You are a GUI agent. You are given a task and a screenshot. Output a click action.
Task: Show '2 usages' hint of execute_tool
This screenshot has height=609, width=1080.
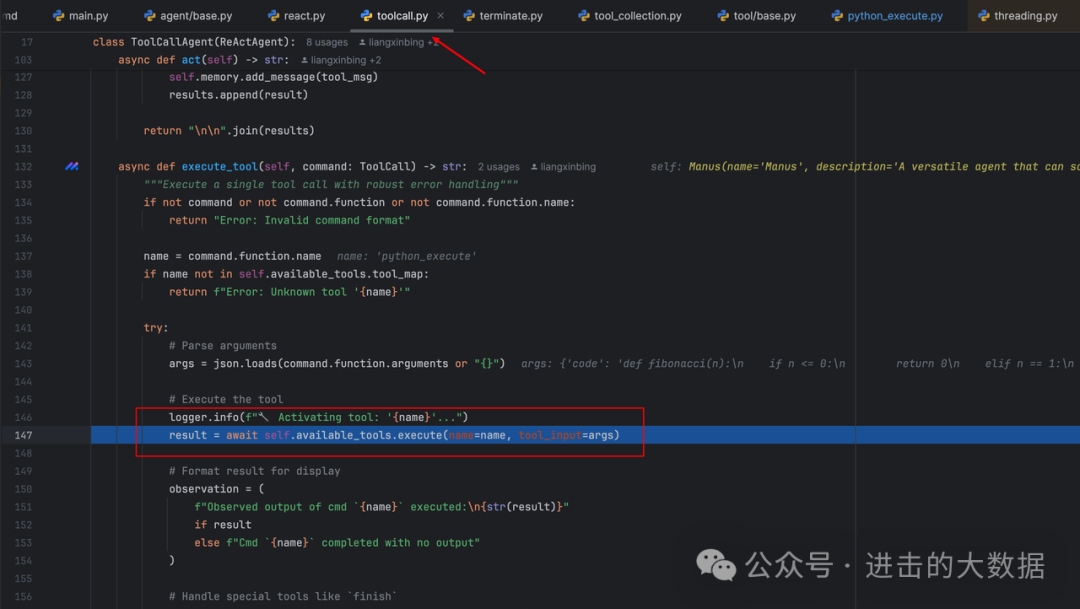click(499, 167)
